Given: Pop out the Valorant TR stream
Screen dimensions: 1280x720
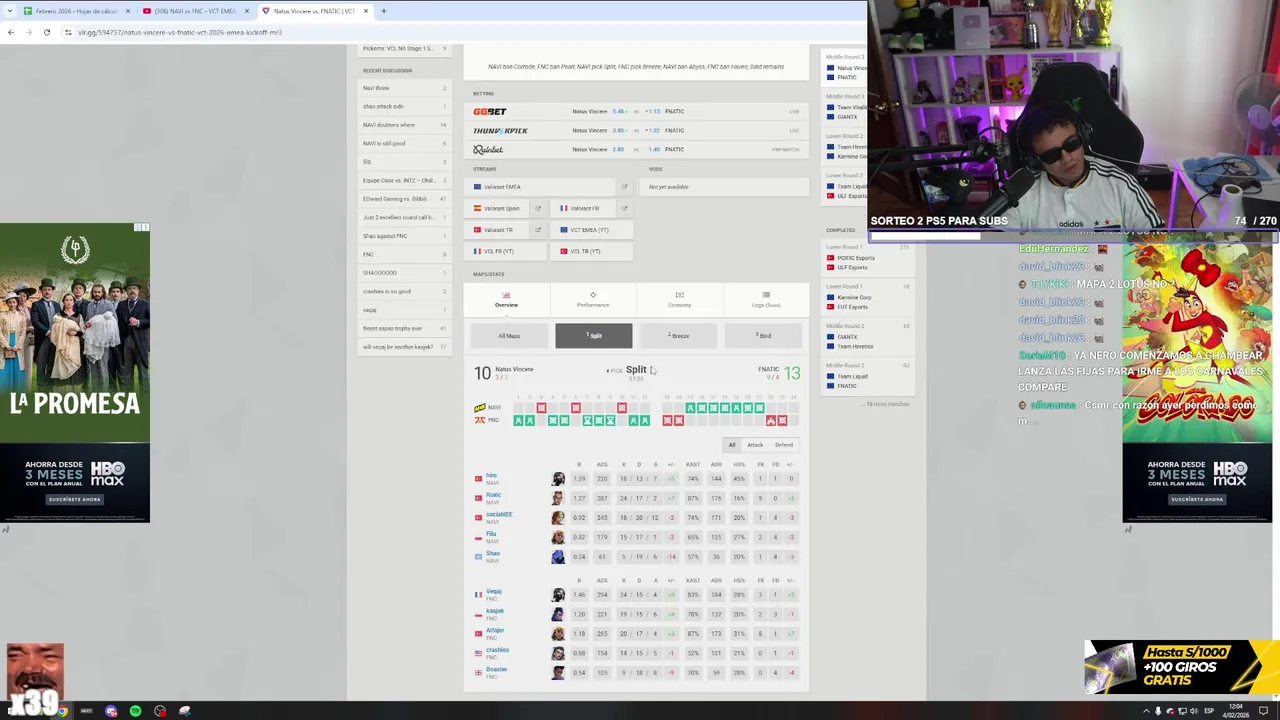Looking at the screenshot, I should pyautogui.click(x=538, y=230).
